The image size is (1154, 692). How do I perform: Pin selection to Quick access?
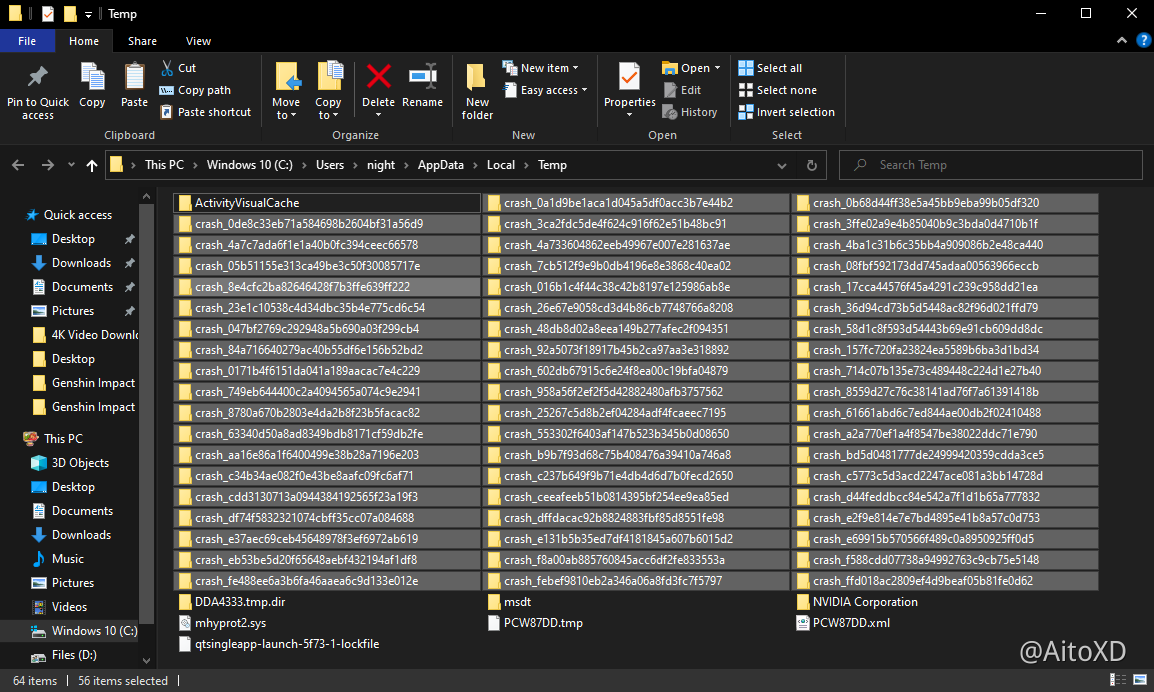point(37,90)
